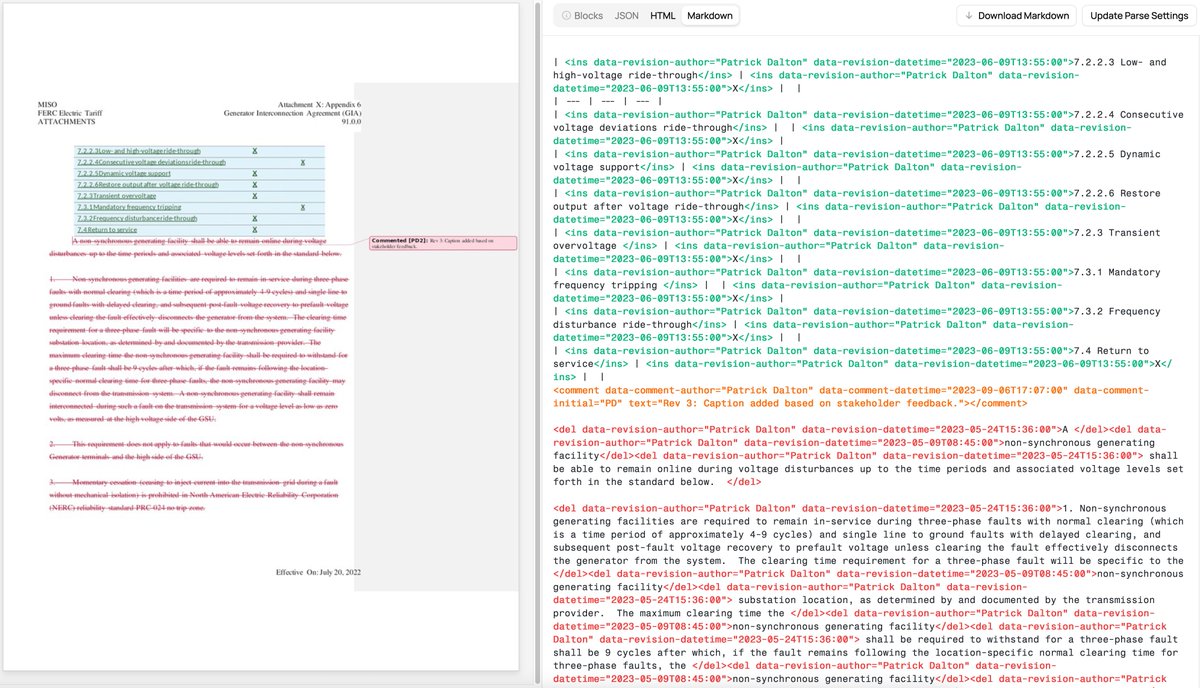Switch to the Blocks view tab
Viewport: 1200px width, 688px height.
pyautogui.click(x=582, y=15)
